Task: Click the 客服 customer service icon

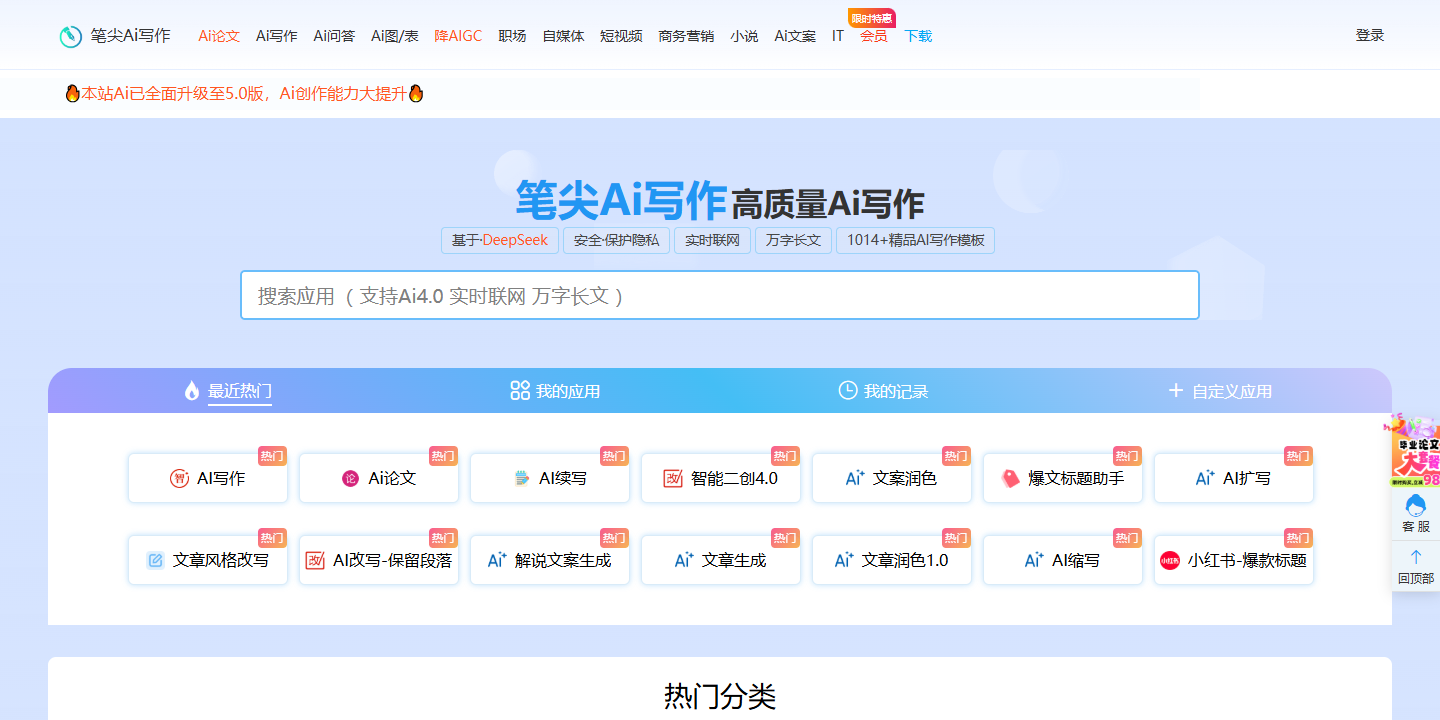Action: point(1416,505)
